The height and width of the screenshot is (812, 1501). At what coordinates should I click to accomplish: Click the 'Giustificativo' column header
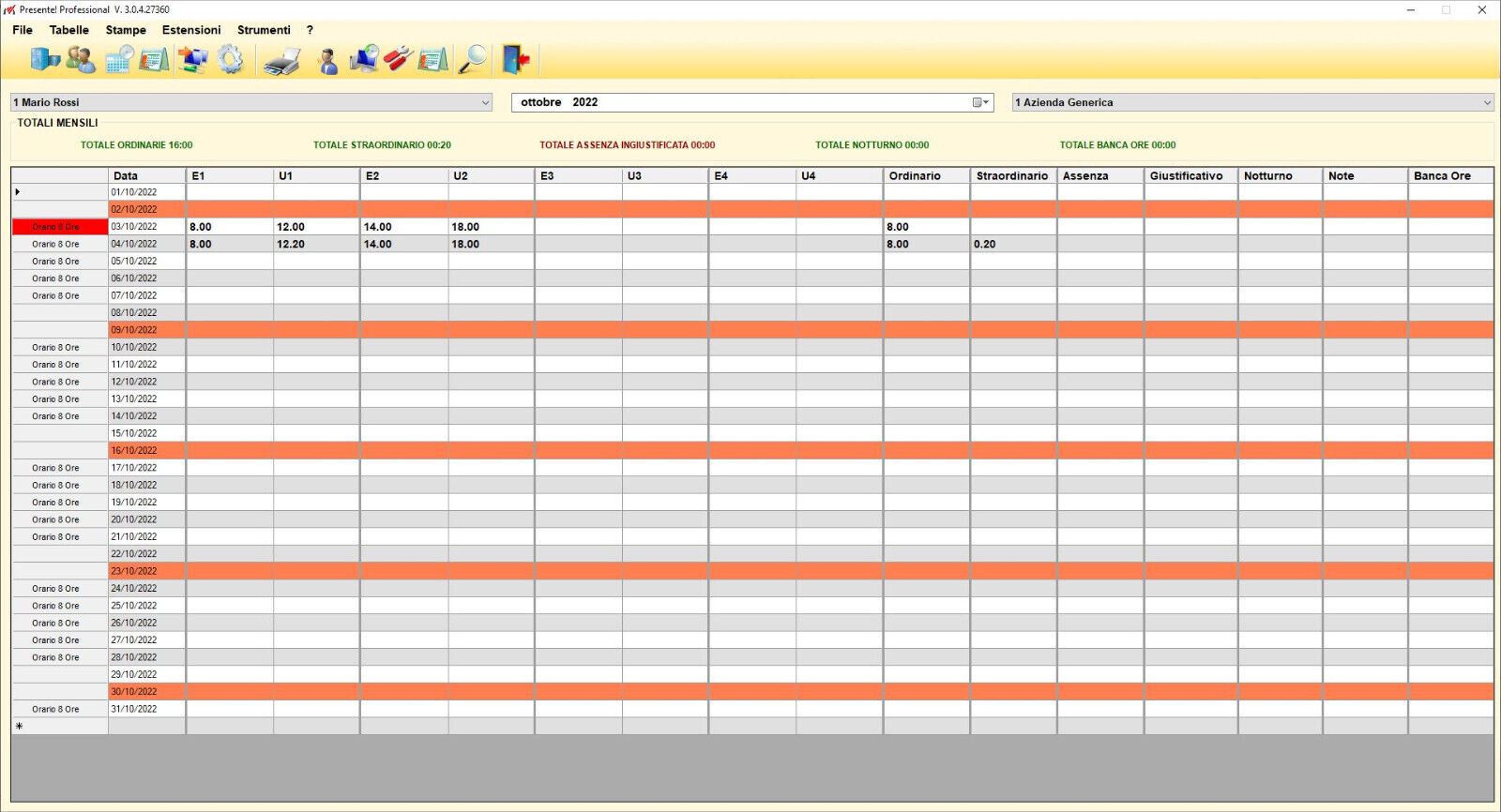1191,175
